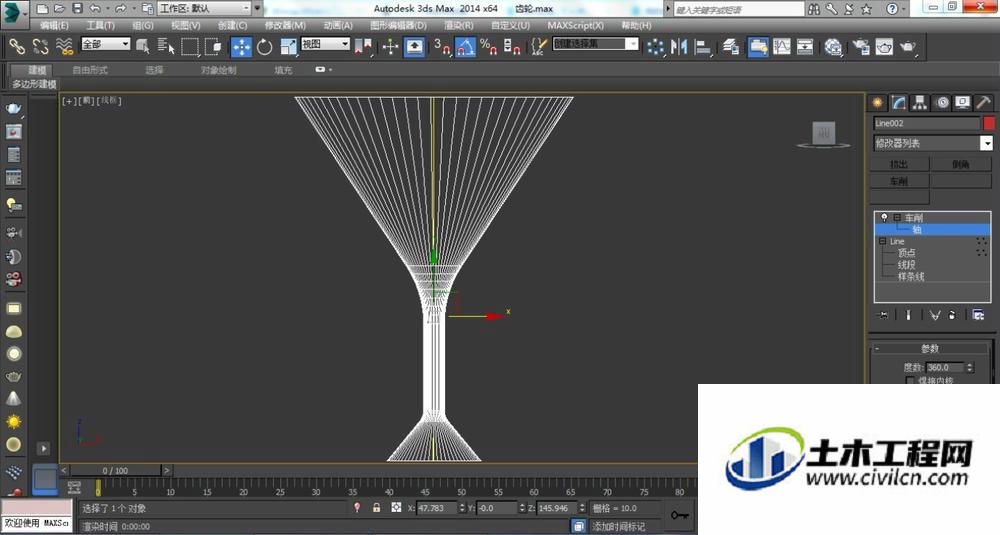1000x535 pixels.
Task: Click the X coordinate field 47.783
Action: (x=437, y=508)
